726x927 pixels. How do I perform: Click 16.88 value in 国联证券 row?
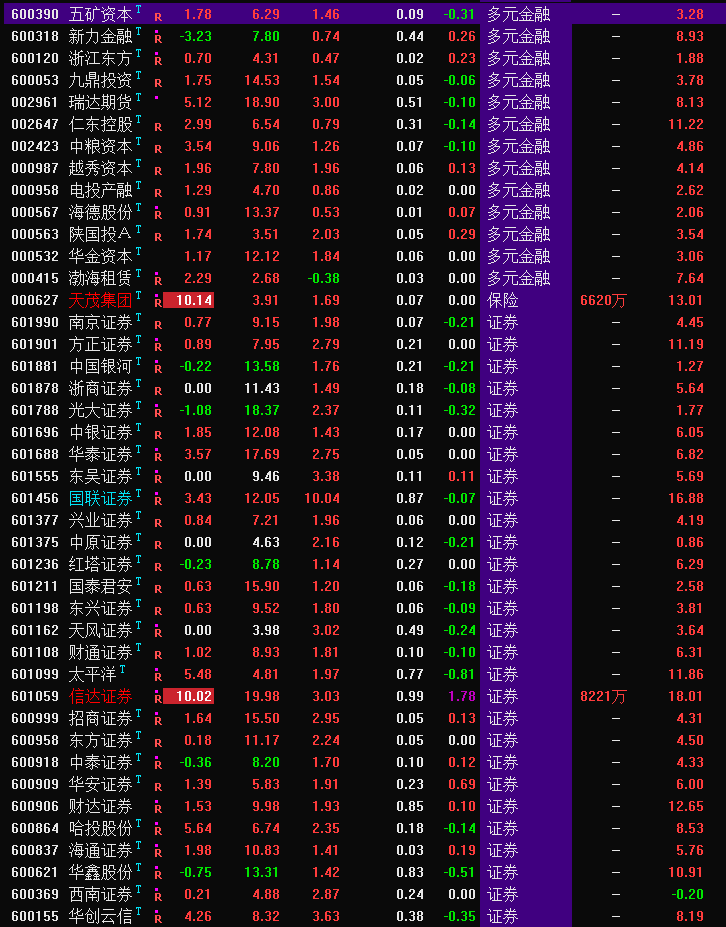point(686,498)
